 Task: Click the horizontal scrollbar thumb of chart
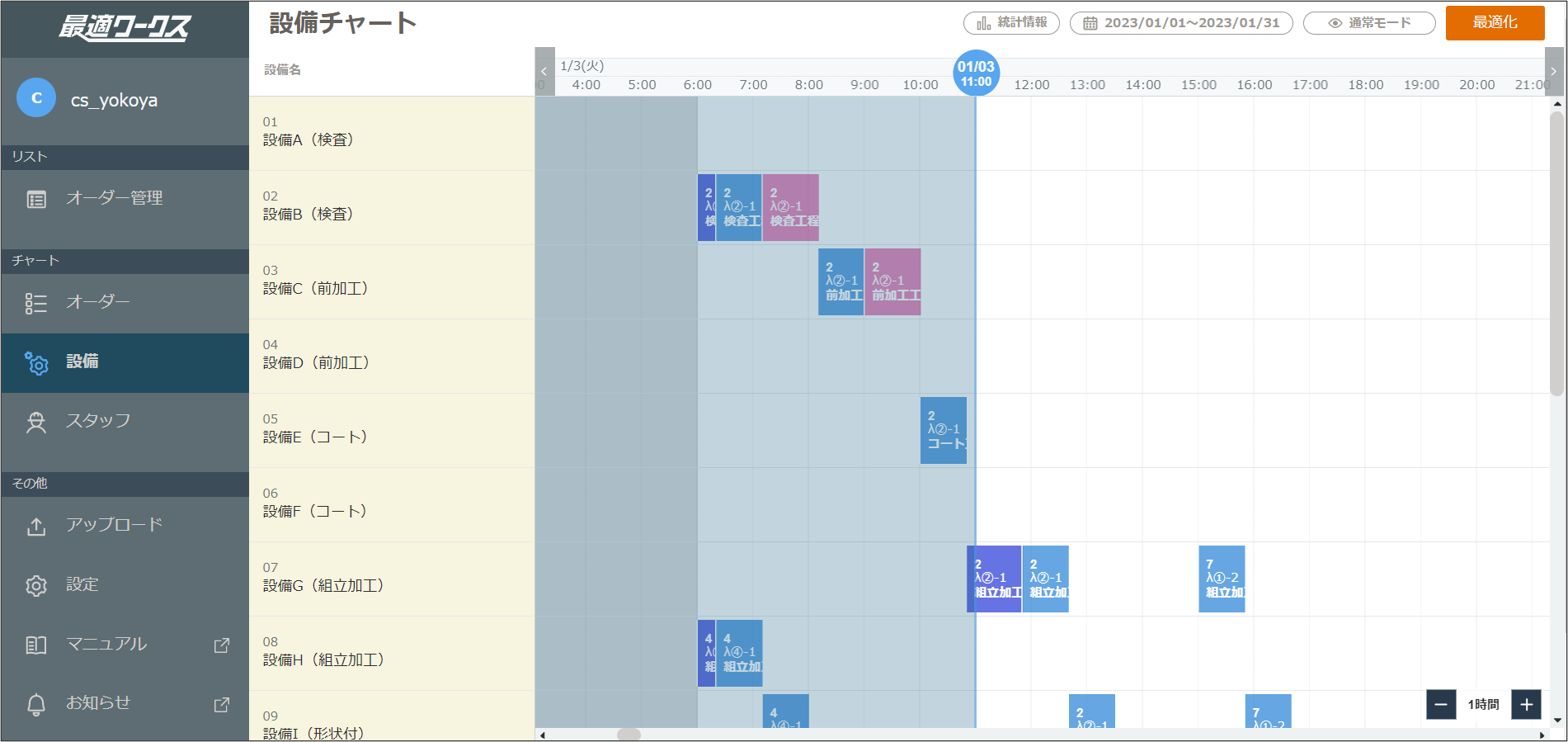tap(629, 735)
